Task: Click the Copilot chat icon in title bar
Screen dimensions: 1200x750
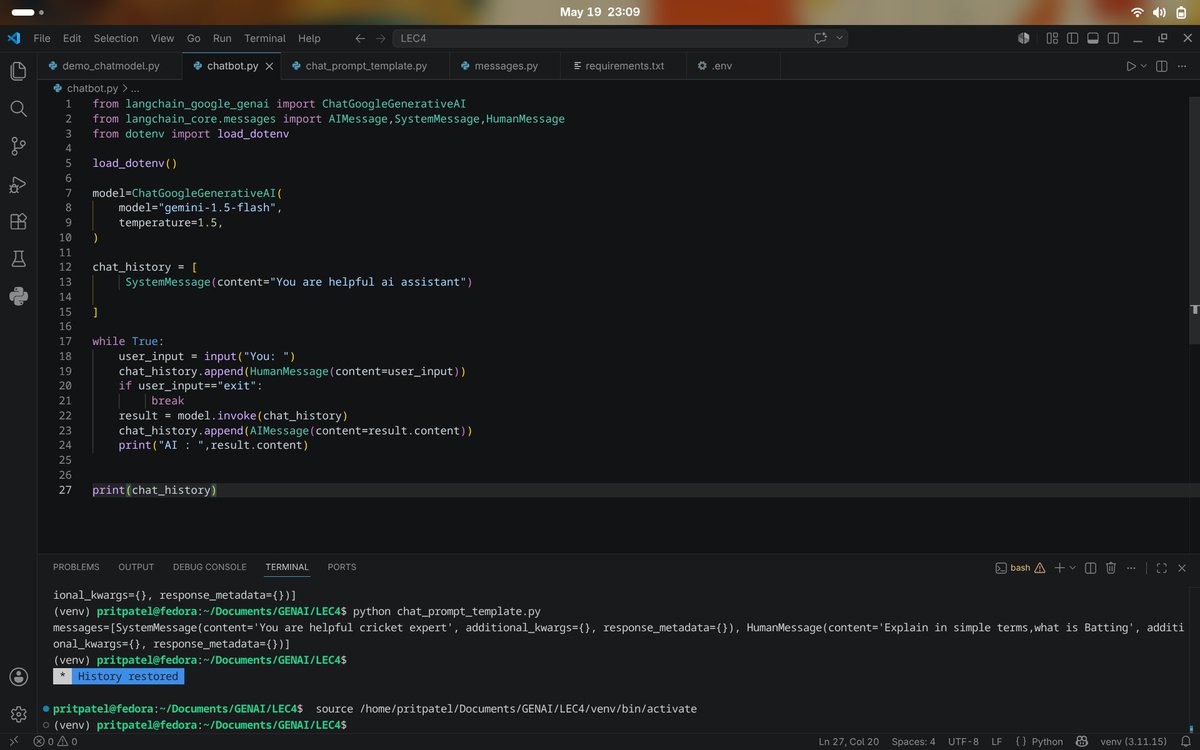Action: coord(821,38)
